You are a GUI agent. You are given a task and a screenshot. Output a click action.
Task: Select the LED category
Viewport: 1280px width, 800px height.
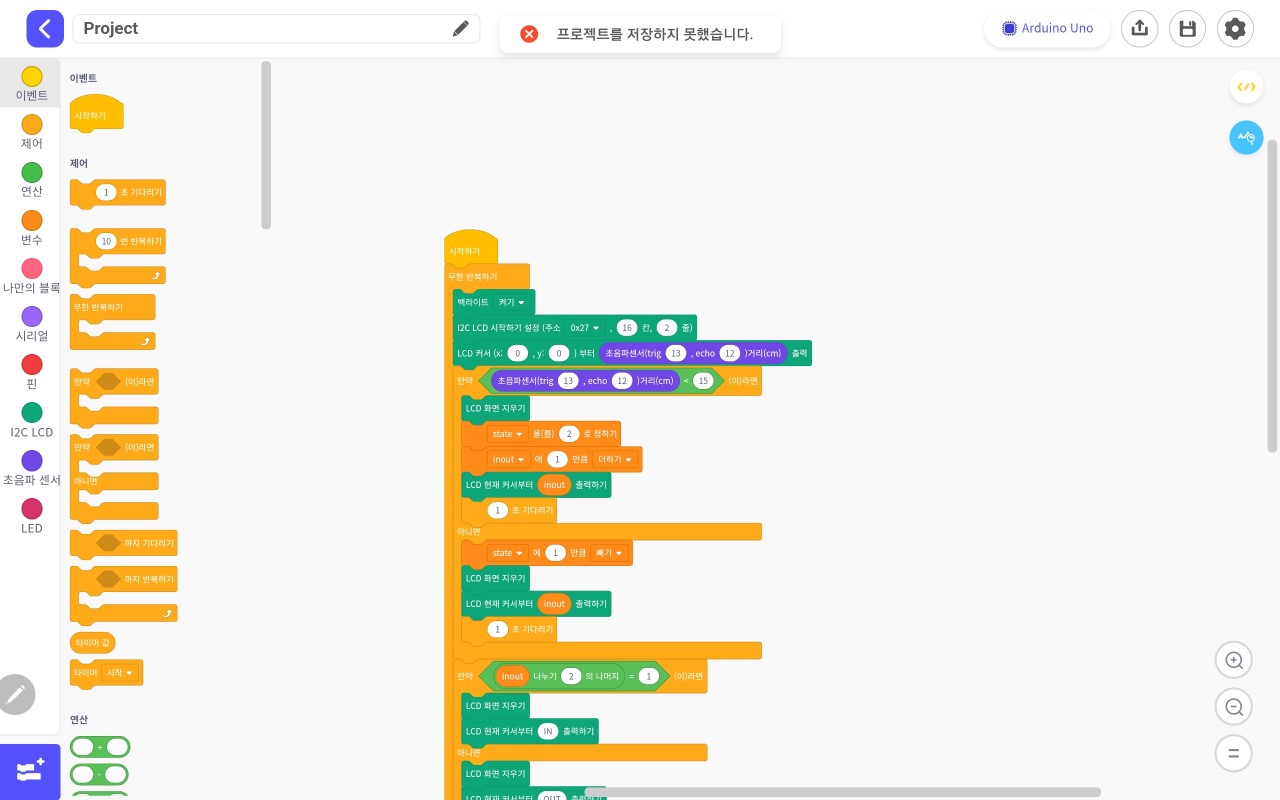point(31,516)
